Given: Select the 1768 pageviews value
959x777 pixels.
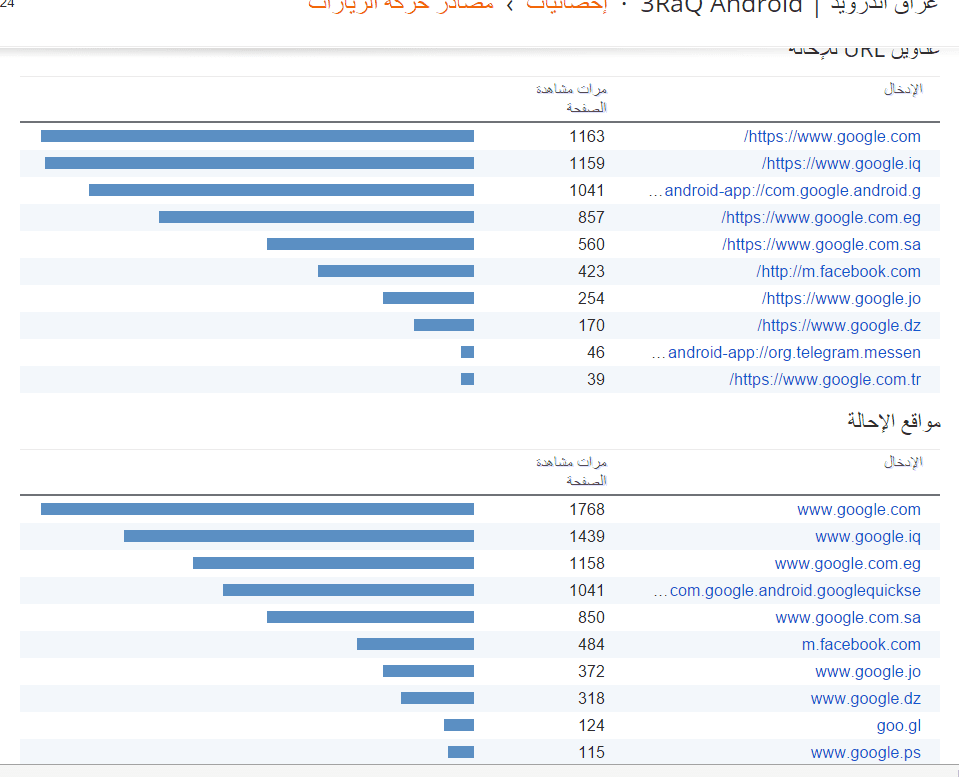Looking at the screenshot, I should [x=587, y=509].
